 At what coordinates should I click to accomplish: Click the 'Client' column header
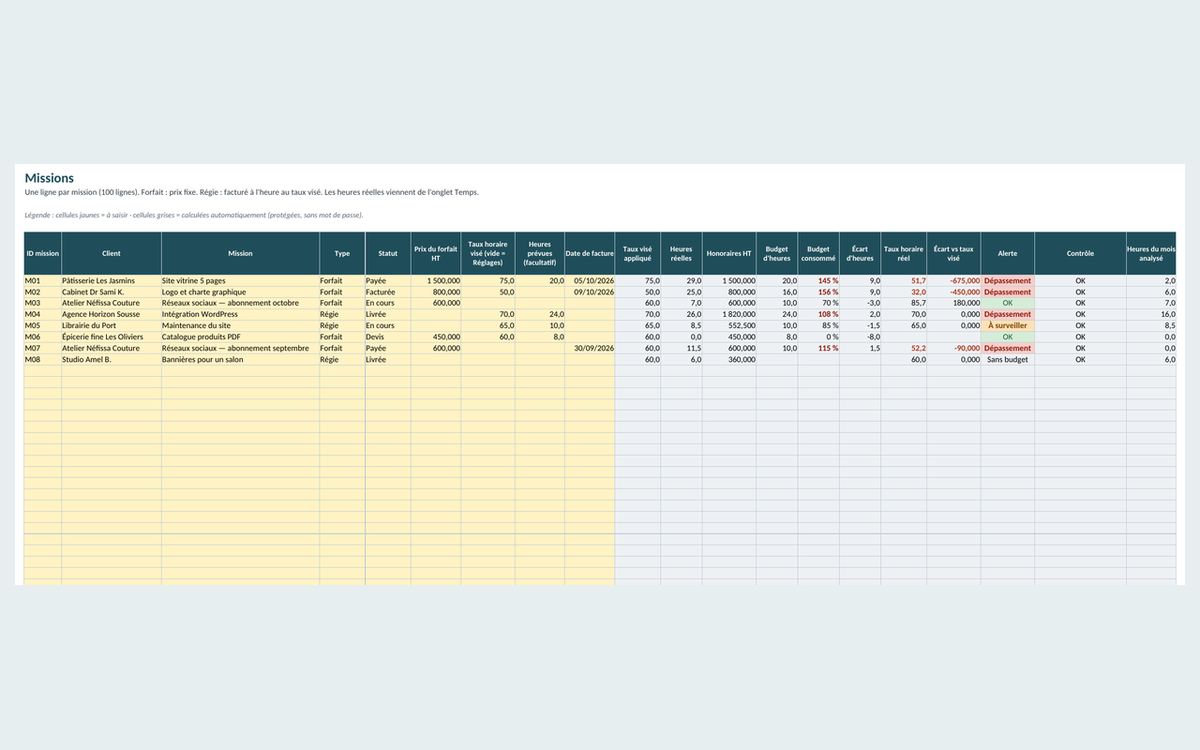(111, 254)
